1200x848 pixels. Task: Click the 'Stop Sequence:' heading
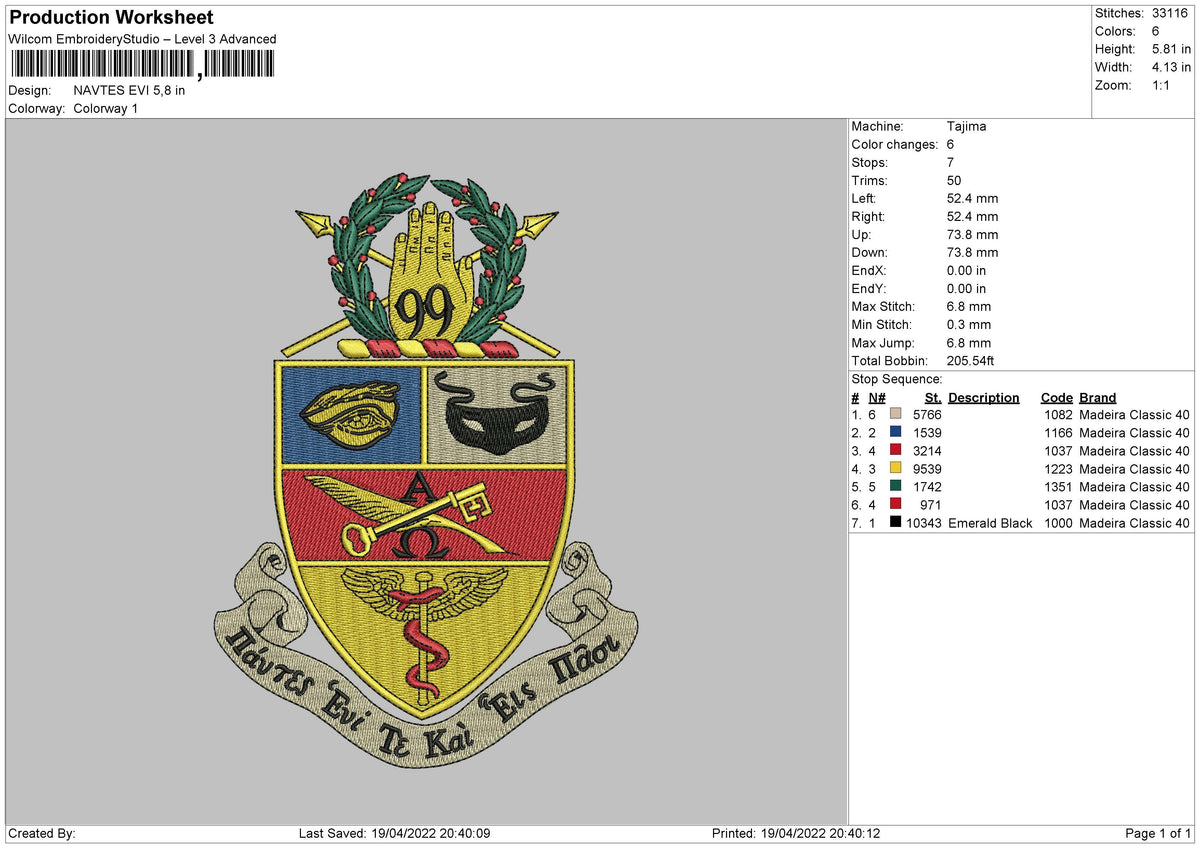[897, 379]
